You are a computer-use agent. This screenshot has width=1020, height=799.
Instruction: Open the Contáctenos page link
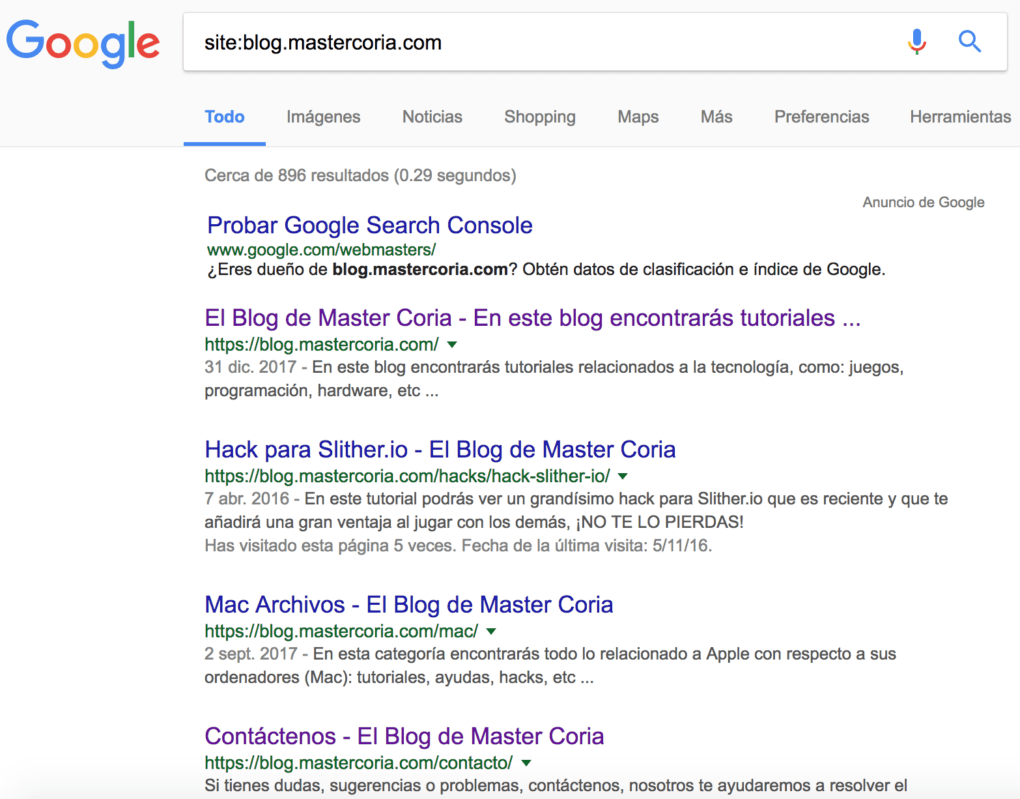pyautogui.click(x=403, y=735)
